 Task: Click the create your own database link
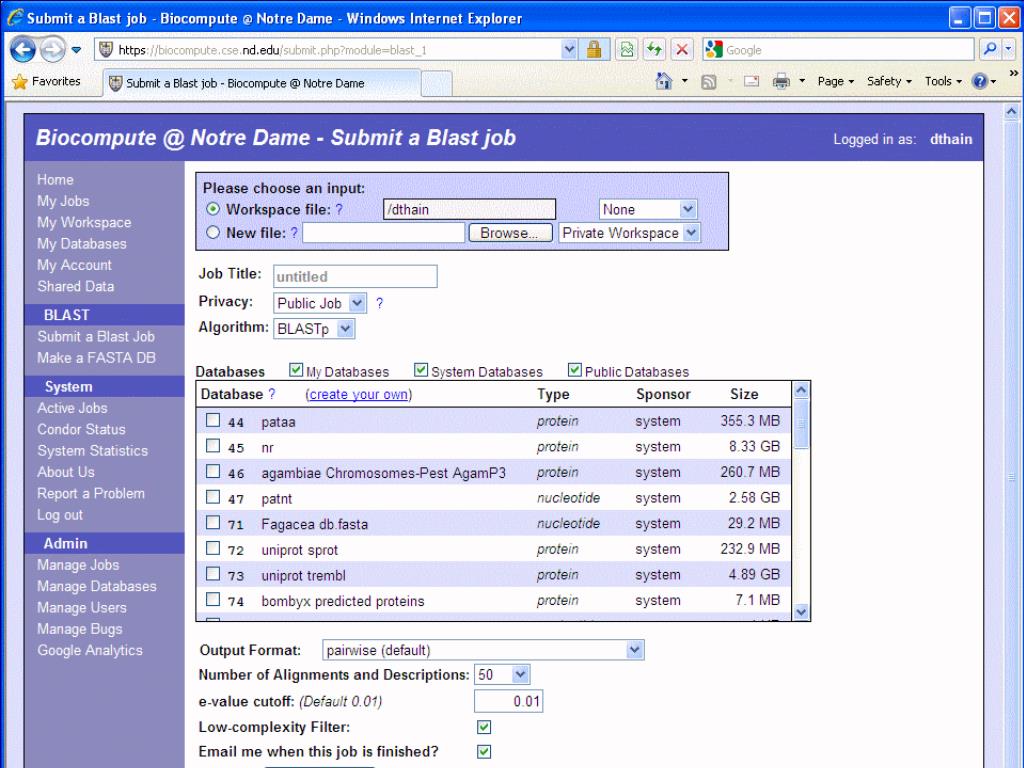click(359, 394)
